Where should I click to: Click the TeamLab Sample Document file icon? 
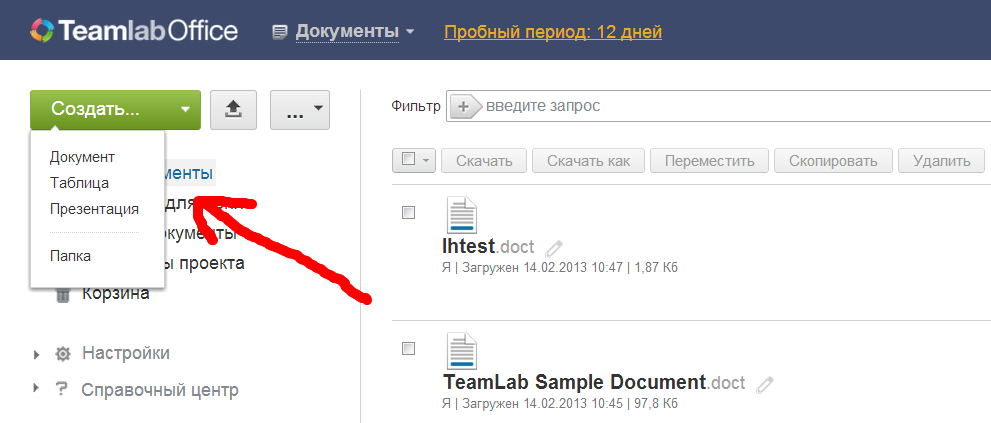coord(462,351)
